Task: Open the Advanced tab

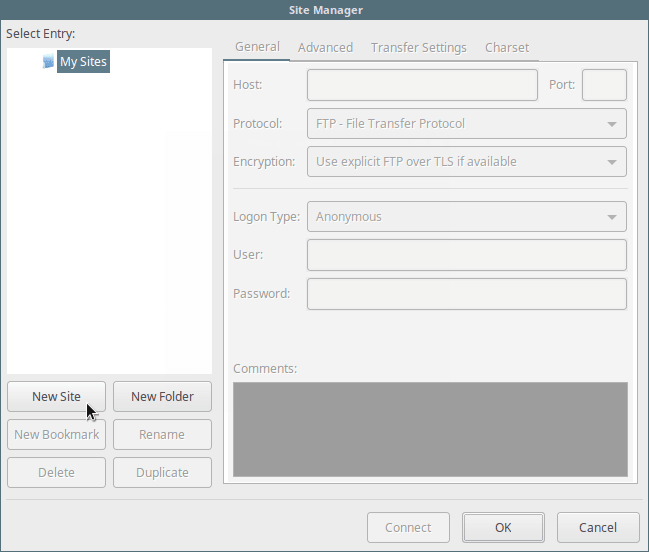Action: [x=325, y=47]
